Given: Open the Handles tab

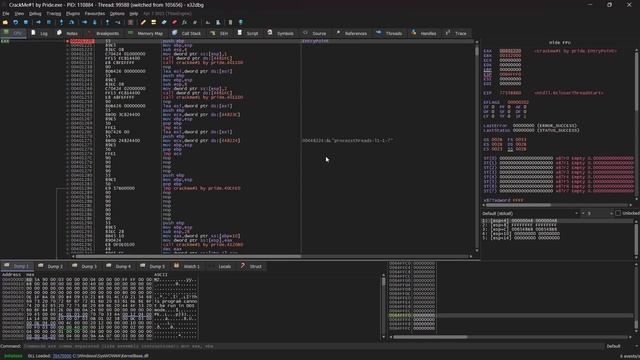Looking at the screenshot, I should point(424,33).
